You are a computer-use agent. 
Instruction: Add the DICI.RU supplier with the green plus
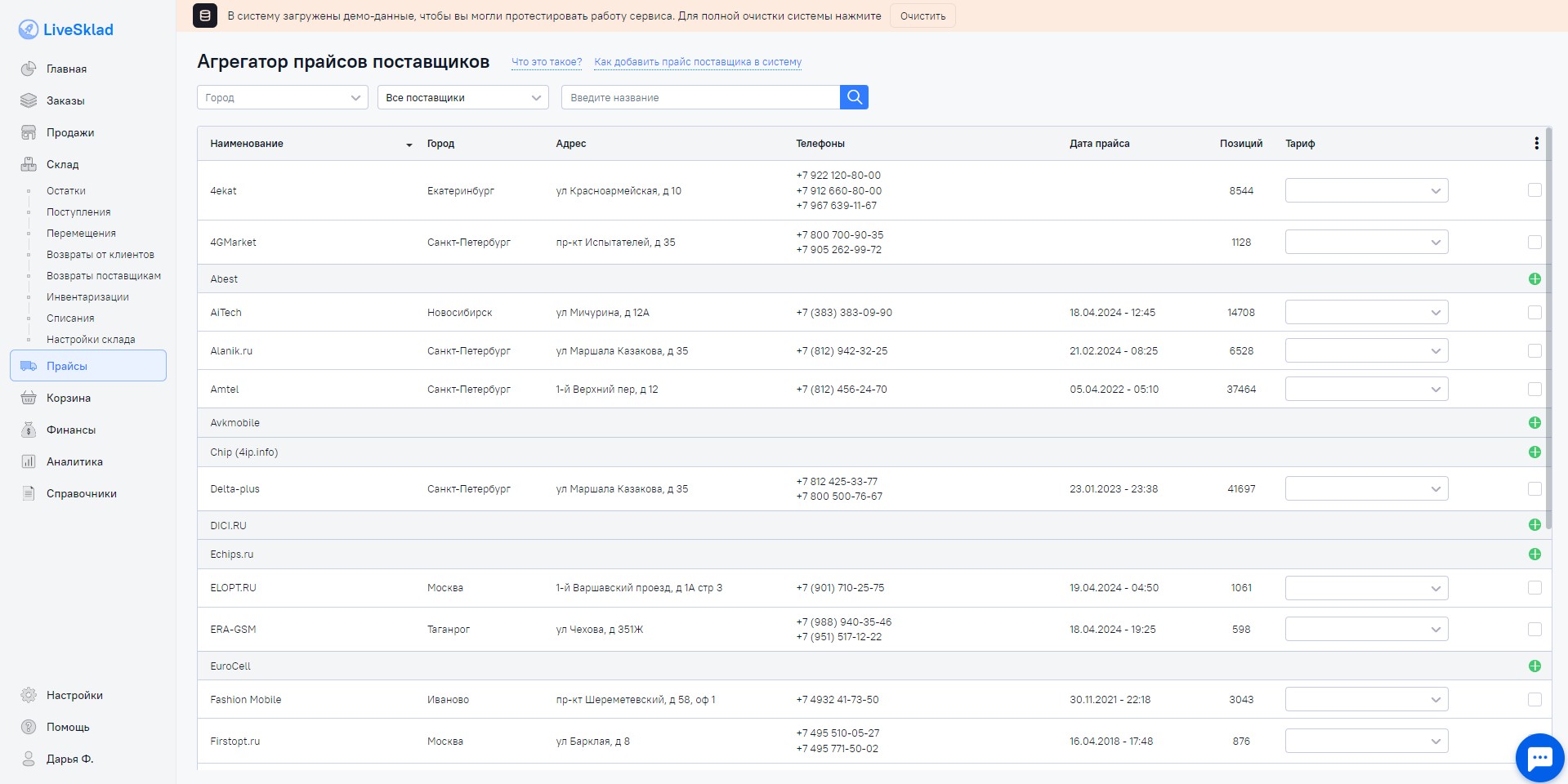[x=1534, y=525]
